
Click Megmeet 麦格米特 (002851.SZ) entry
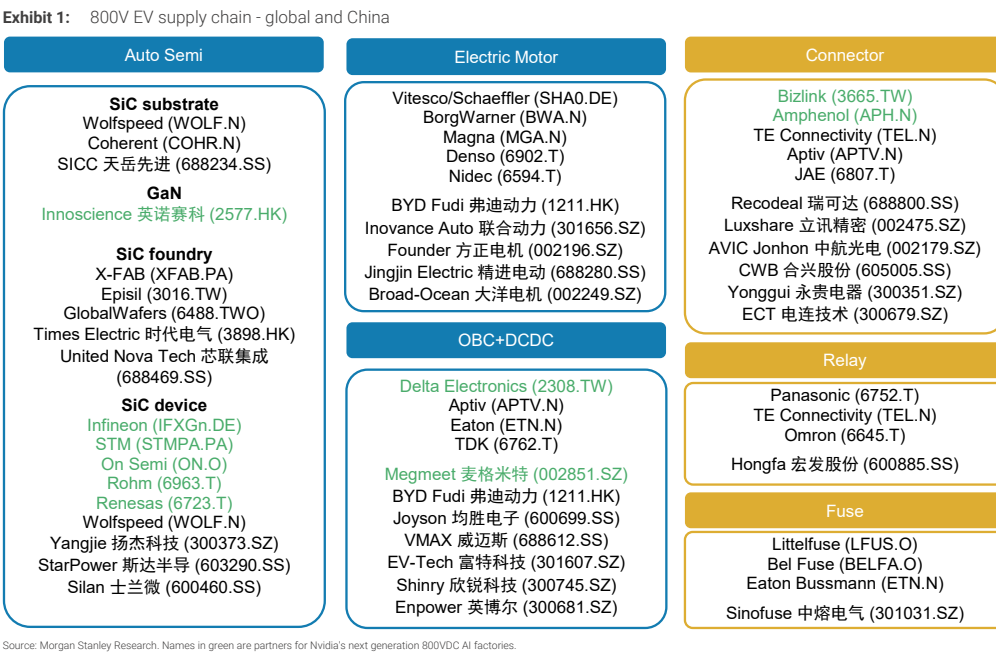[506, 474]
